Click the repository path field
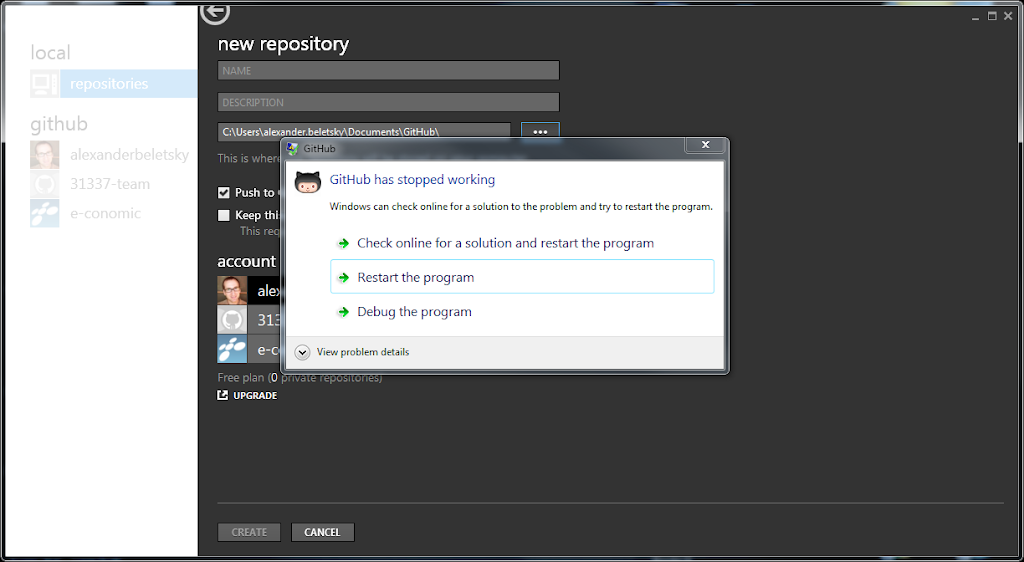 (364, 131)
